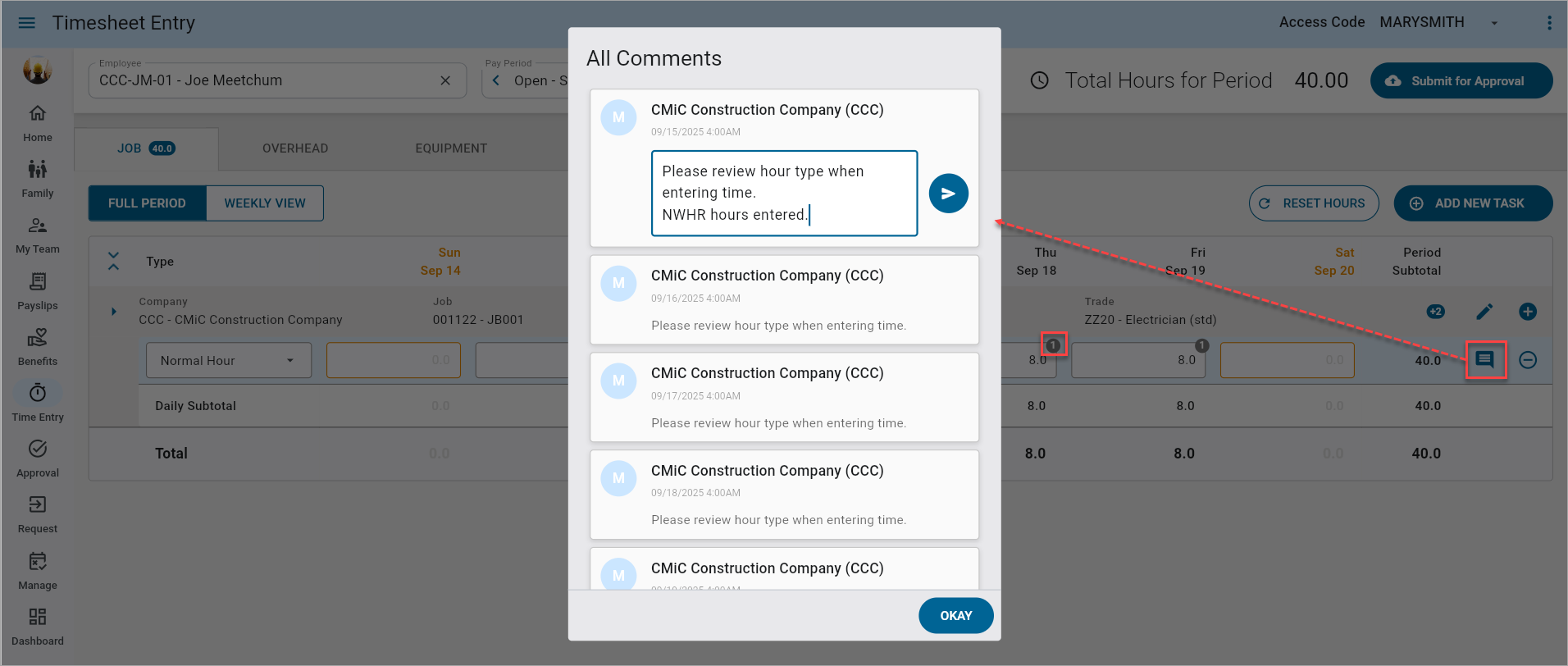This screenshot has width=1568, height=666.
Task: Click the Friday comment count badge
Action: tap(1201, 345)
